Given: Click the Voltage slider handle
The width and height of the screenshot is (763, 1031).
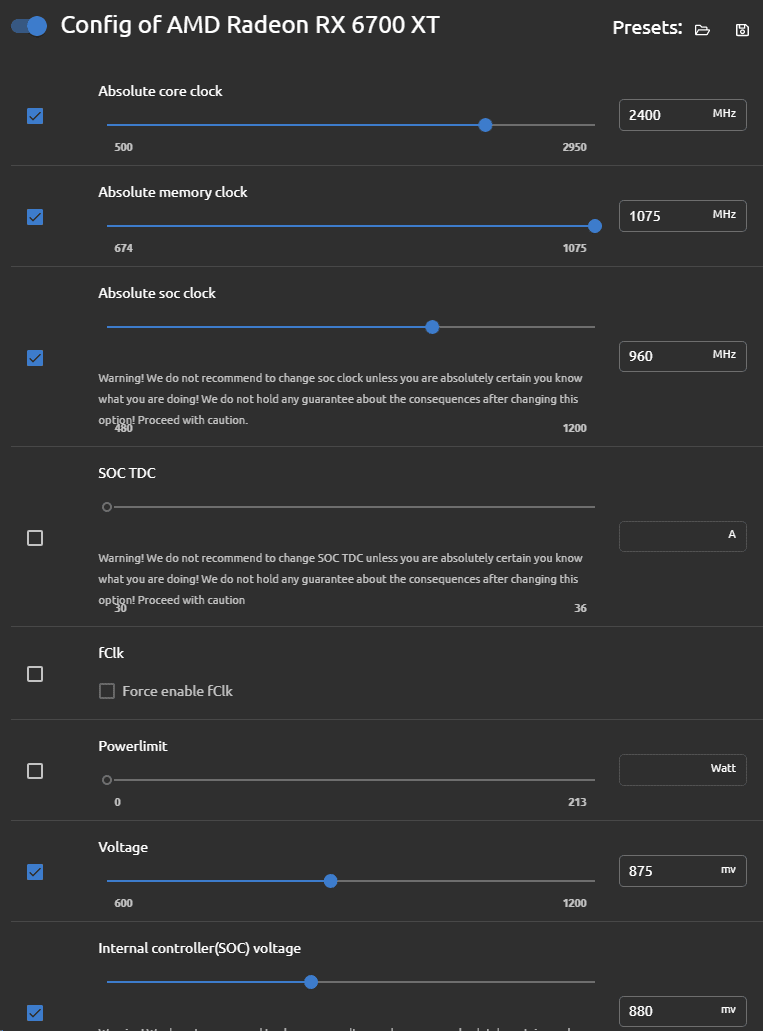Looking at the screenshot, I should tap(331, 881).
